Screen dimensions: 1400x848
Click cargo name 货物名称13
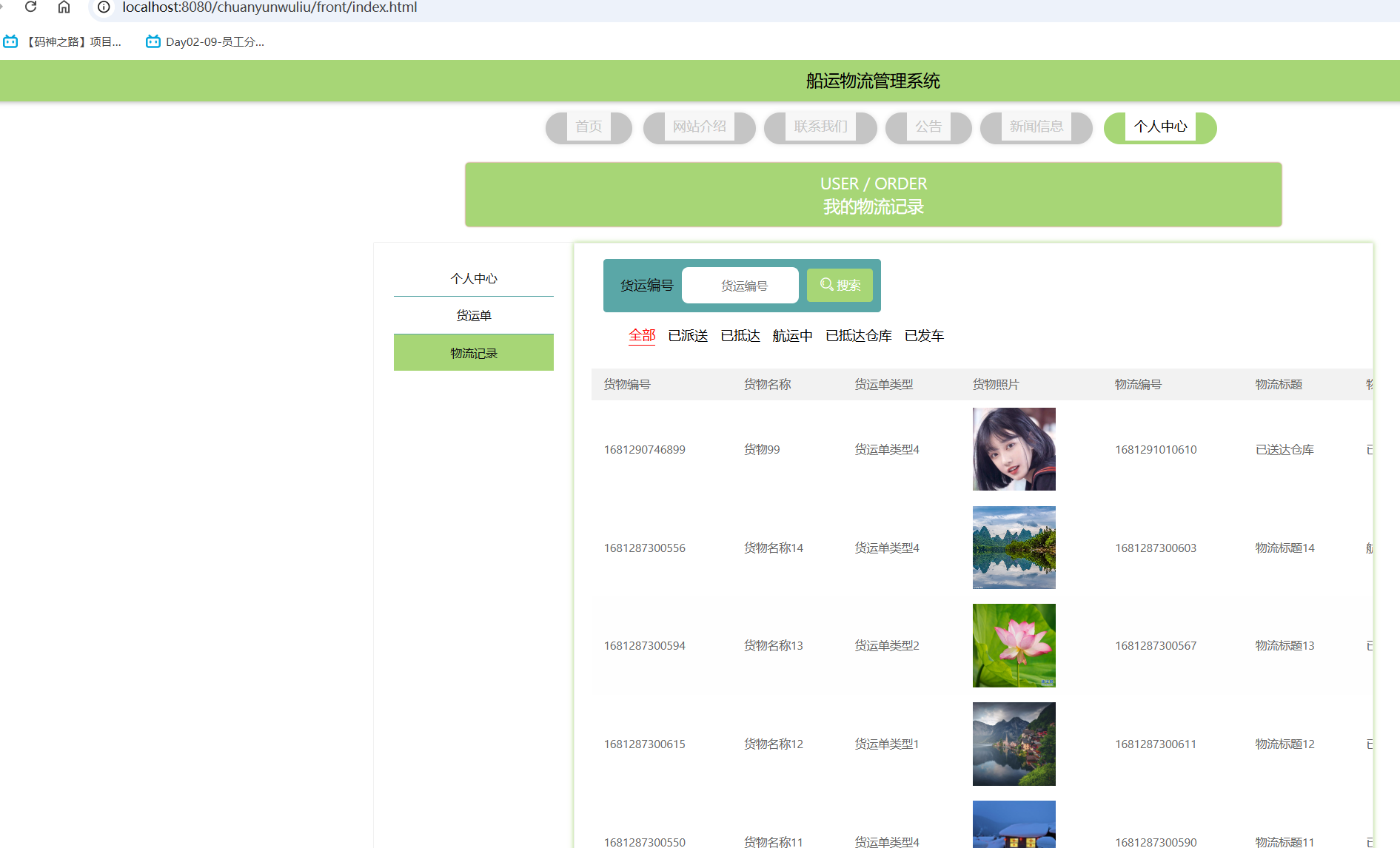tap(774, 646)
